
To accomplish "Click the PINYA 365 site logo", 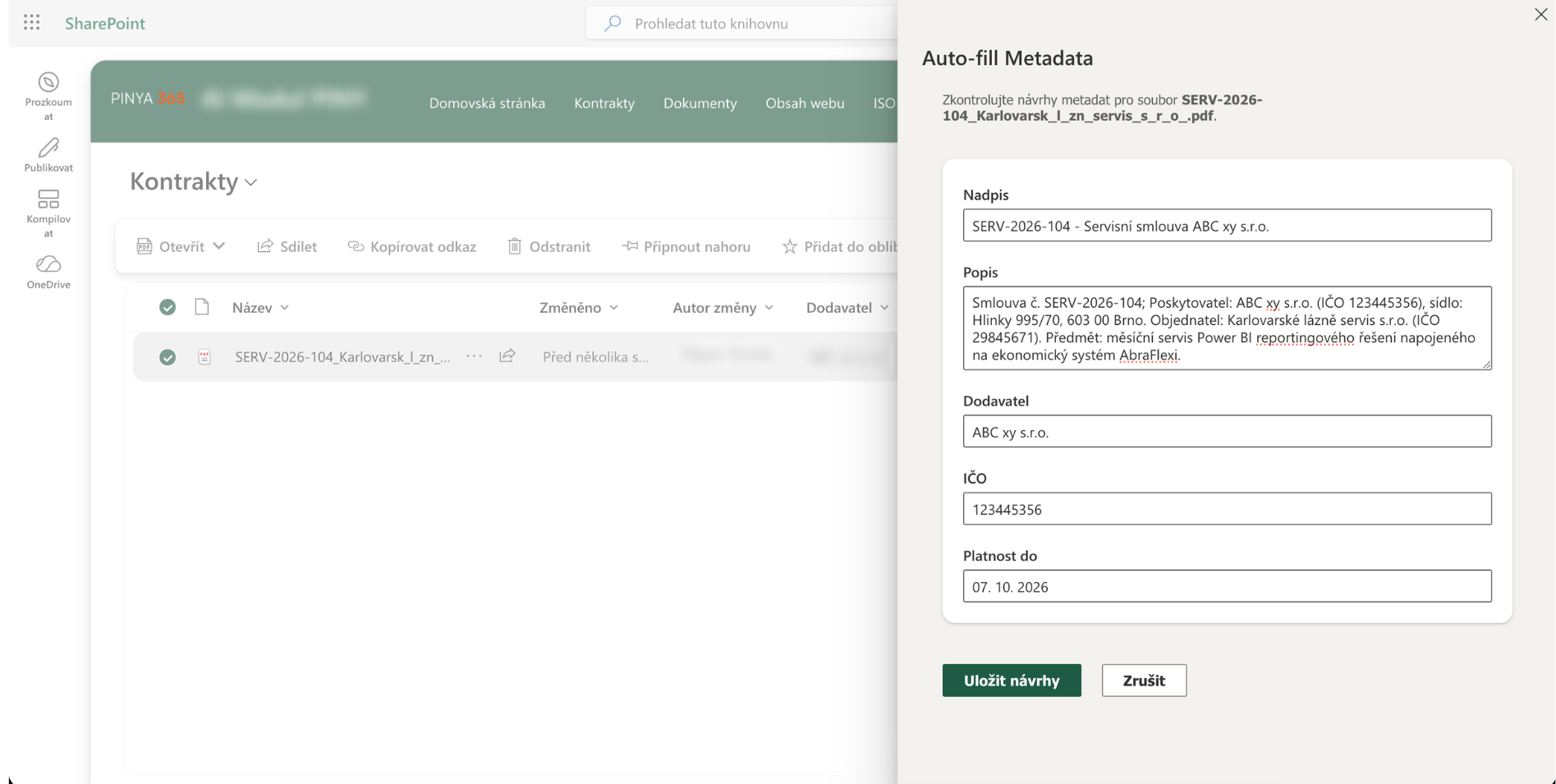I will (x=148, y=99).
